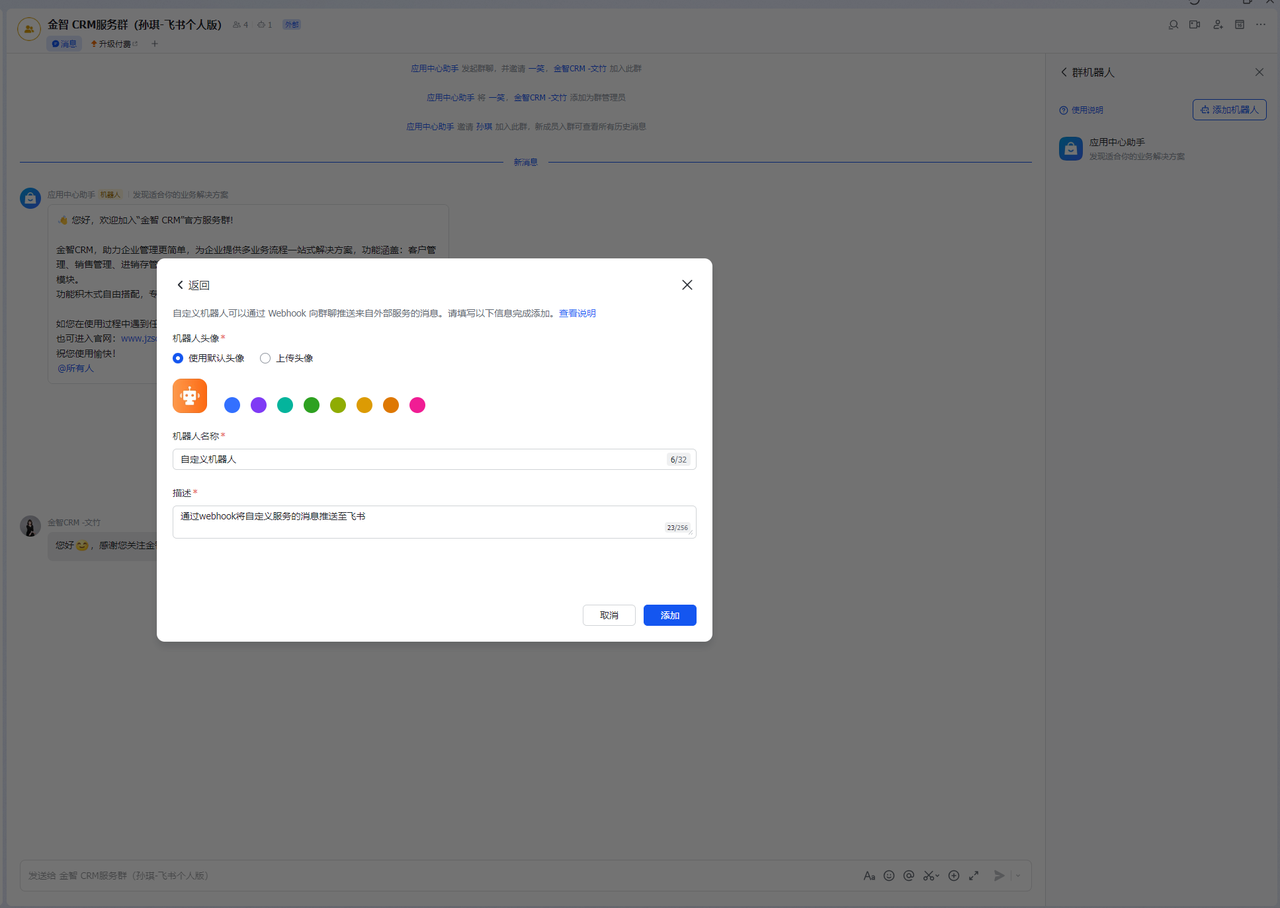Click the 外部 tag in header
The height and width of the screenshot is (908, 1280).
pos(291,24)
